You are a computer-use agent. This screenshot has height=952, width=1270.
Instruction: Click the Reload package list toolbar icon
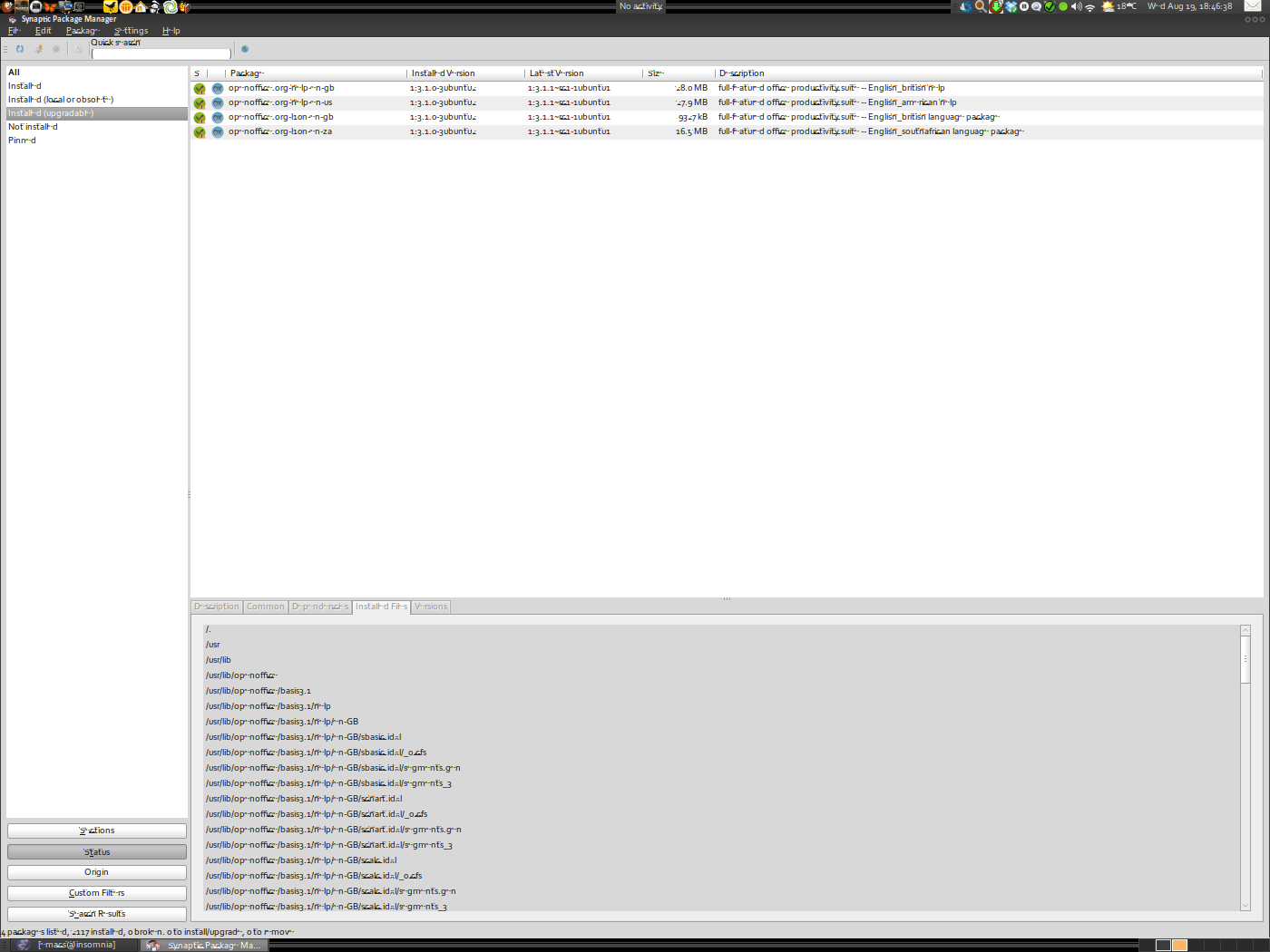pyautogui.click(x=20, y=49)
